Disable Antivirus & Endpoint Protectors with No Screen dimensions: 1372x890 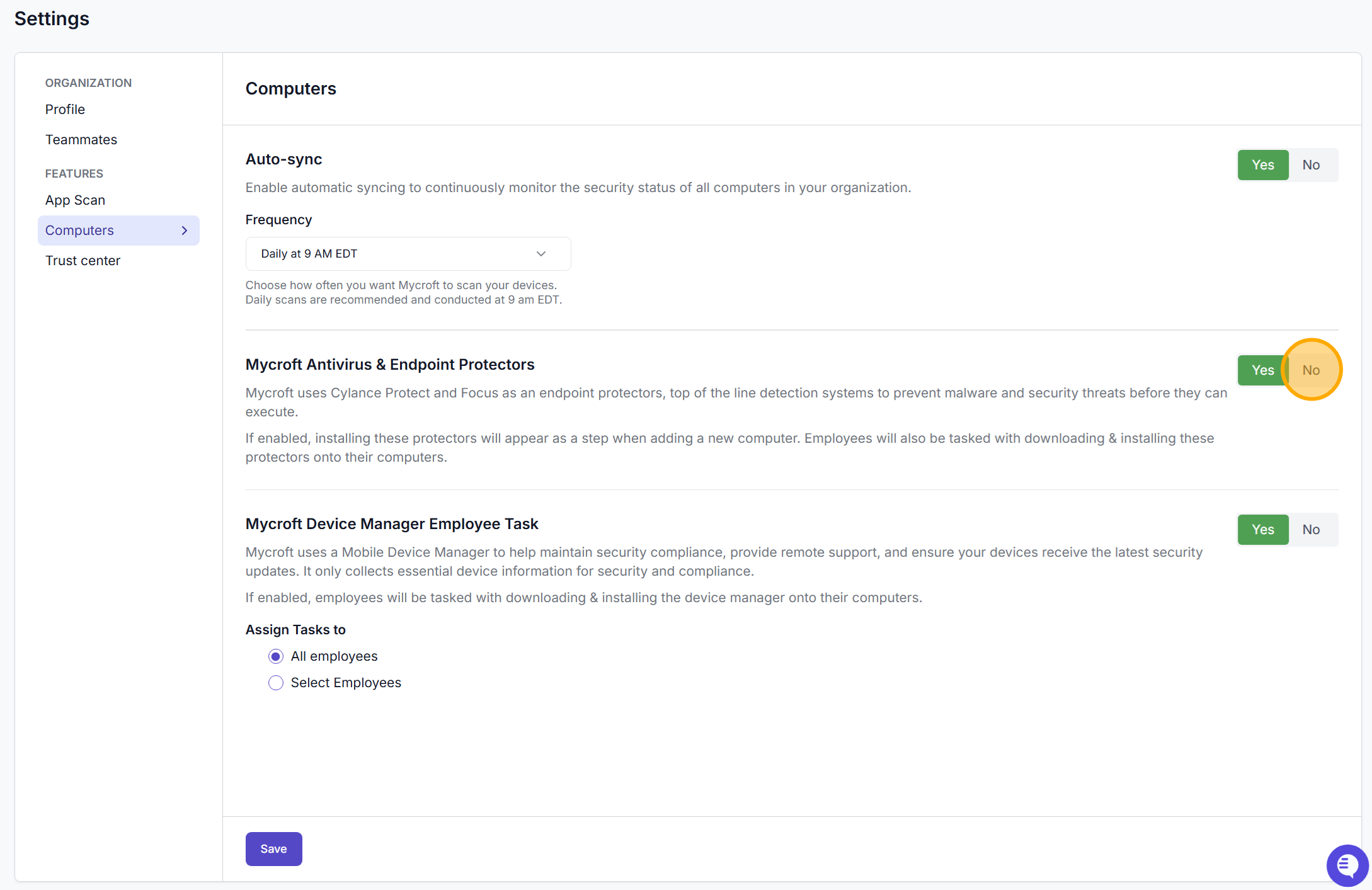1311,370
